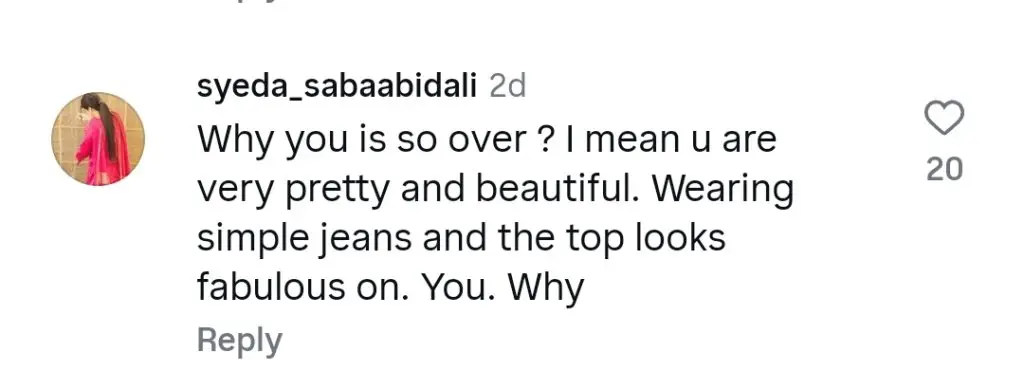Image resolution: width=1024 pixels, height=390 pixels.
Task: Click the word 'Wearing' in the comment
Action: pyautogui.click(x=723, y=191)
